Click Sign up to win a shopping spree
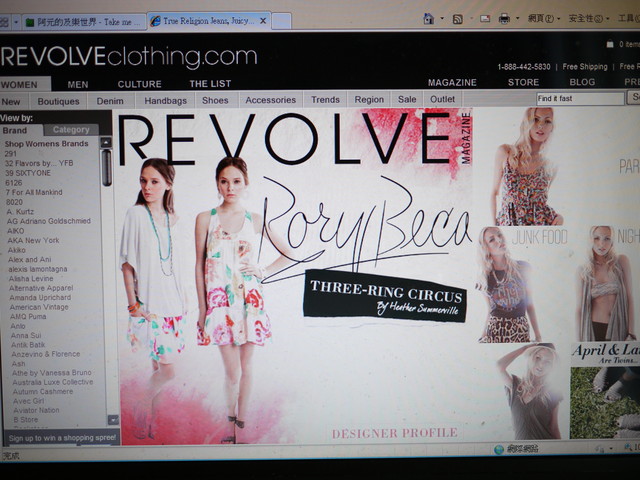This screenshot has height=480, width=640. pos(62,438)
